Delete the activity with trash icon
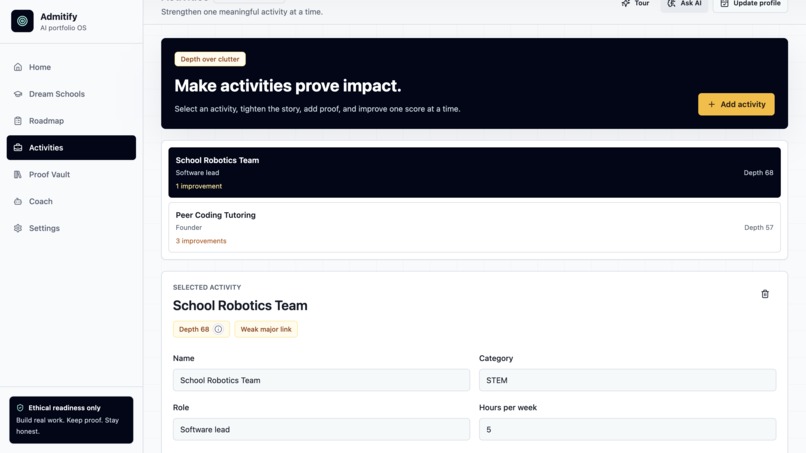The image size is (806, 453). (765, 294)
